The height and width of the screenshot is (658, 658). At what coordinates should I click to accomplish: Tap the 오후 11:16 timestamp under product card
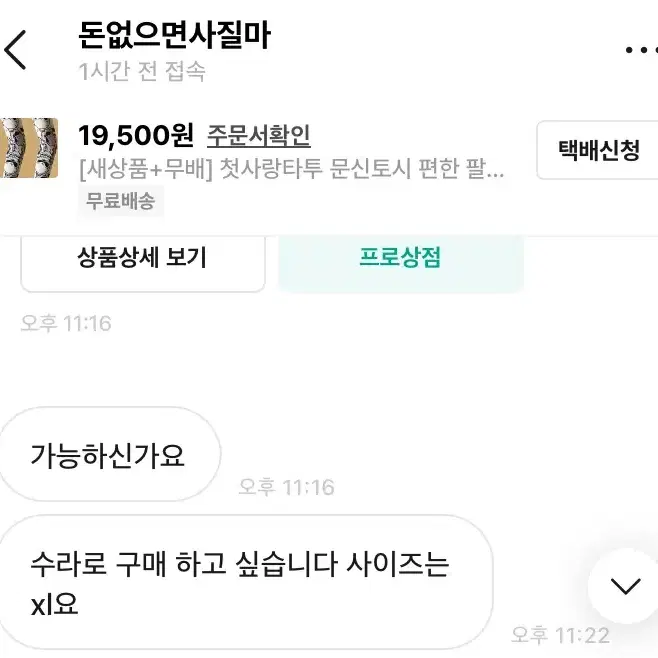point(66,324)
